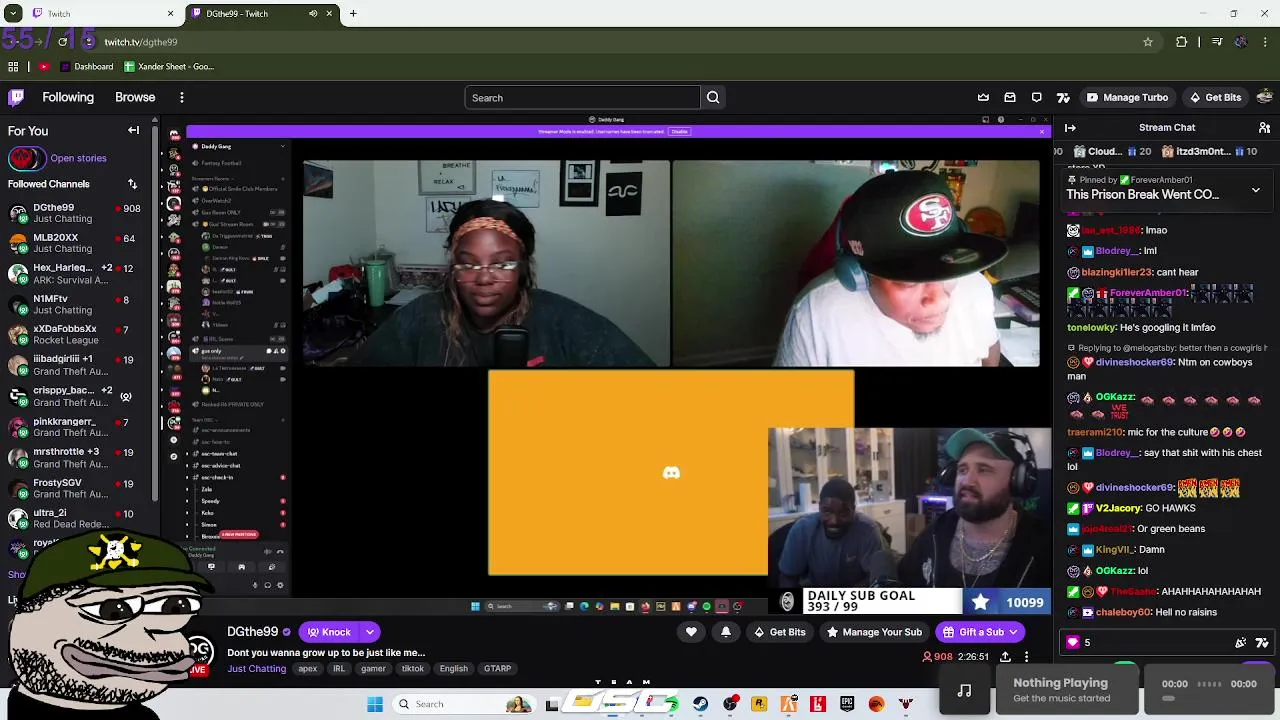Click the Windows taskbar search box
The image size is (1280, 720).
[x=466, y=704]
